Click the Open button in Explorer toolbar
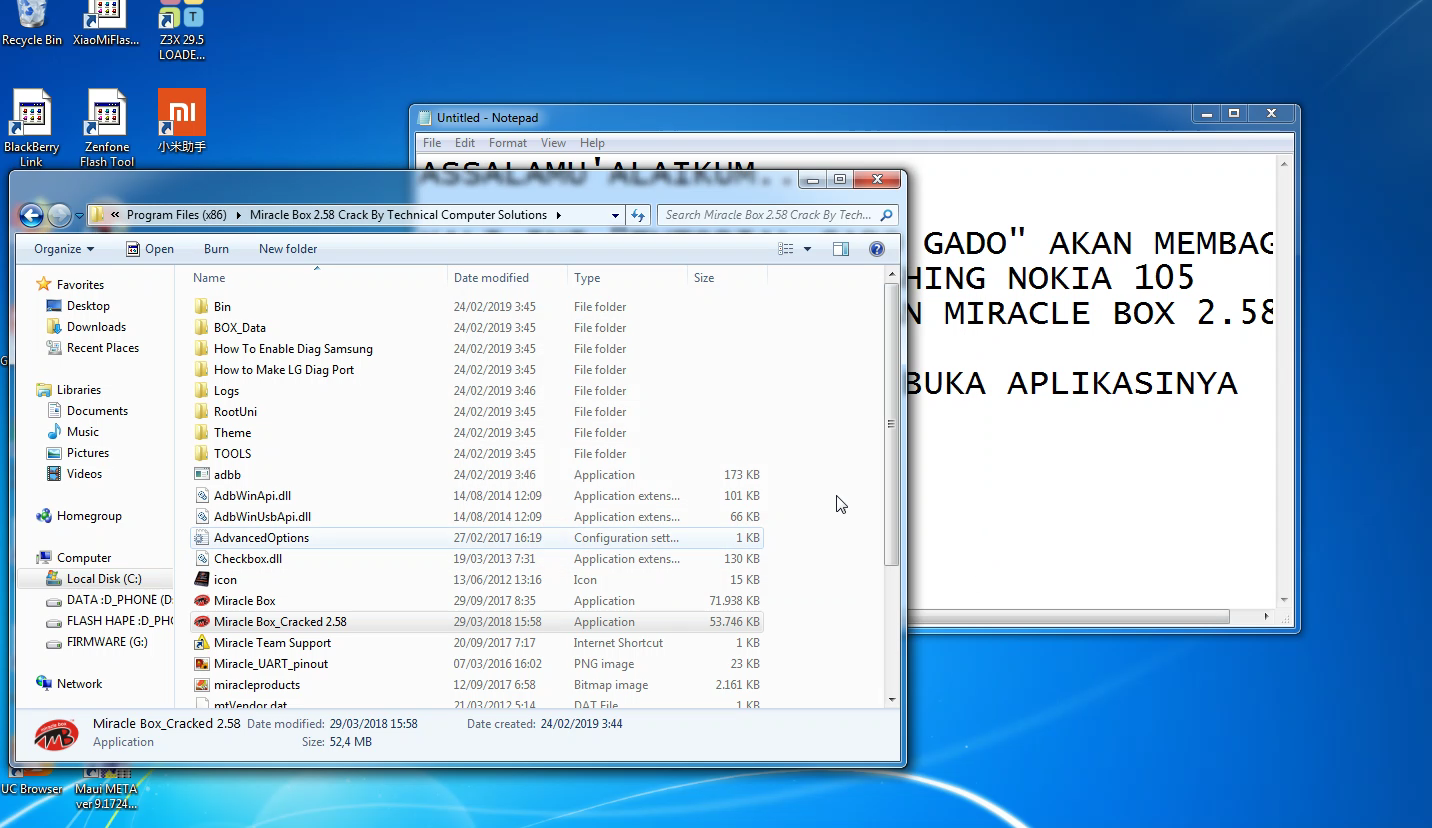 [150, 249]
